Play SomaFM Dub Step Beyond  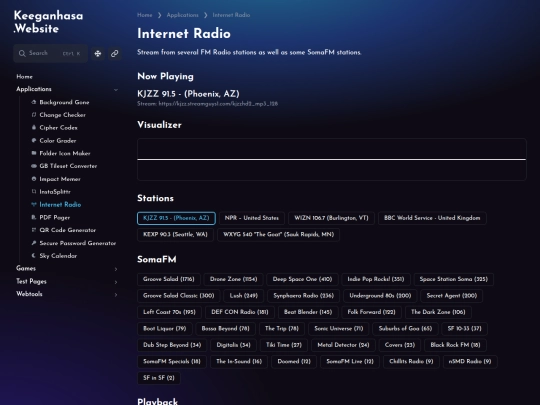(172, 345)
